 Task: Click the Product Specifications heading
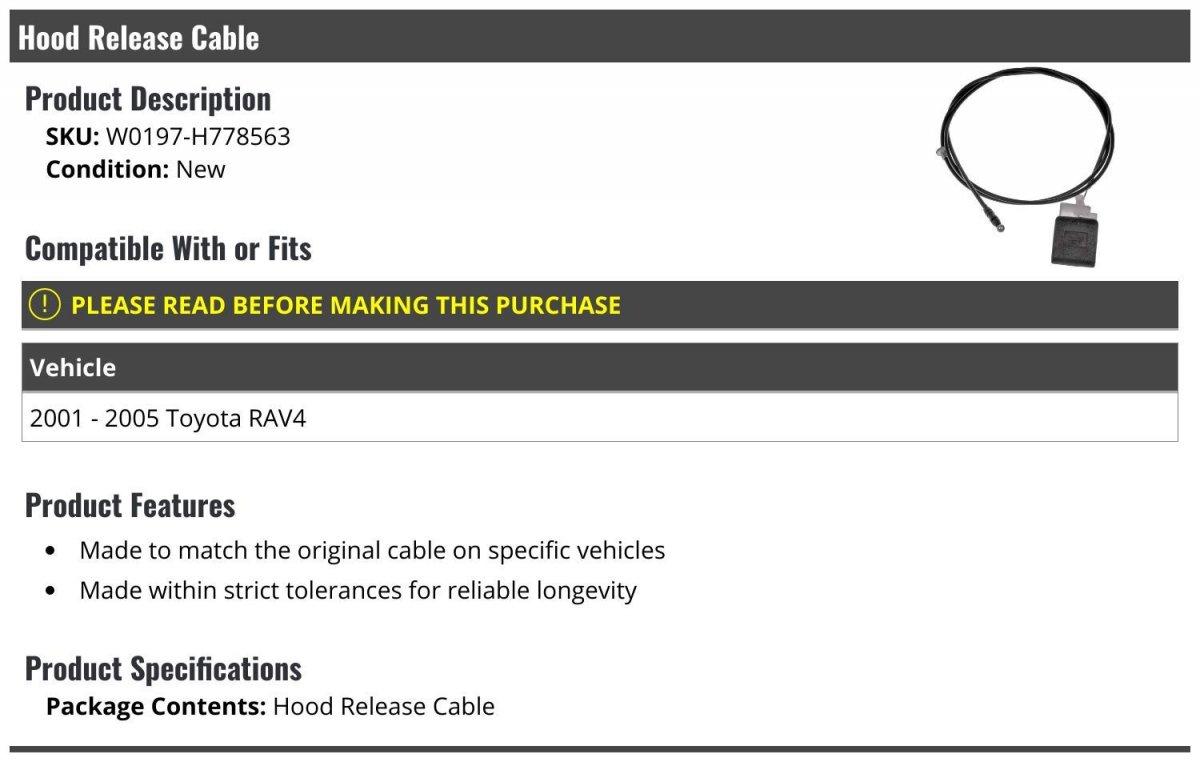tap(163, 668)
